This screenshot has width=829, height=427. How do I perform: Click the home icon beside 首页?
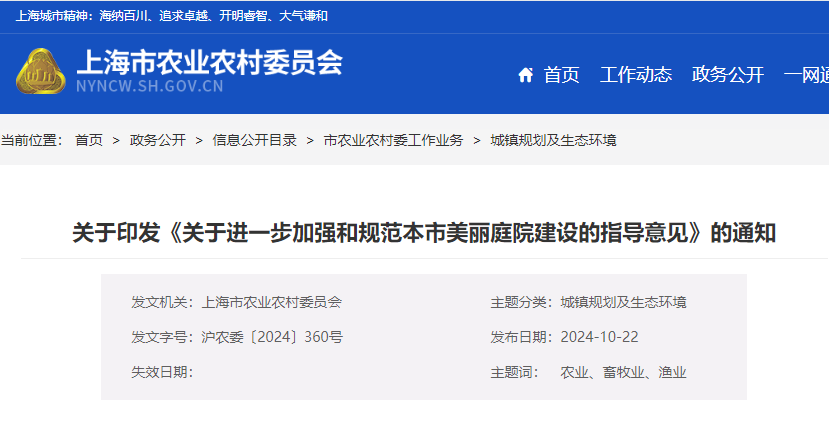[525, 75]
